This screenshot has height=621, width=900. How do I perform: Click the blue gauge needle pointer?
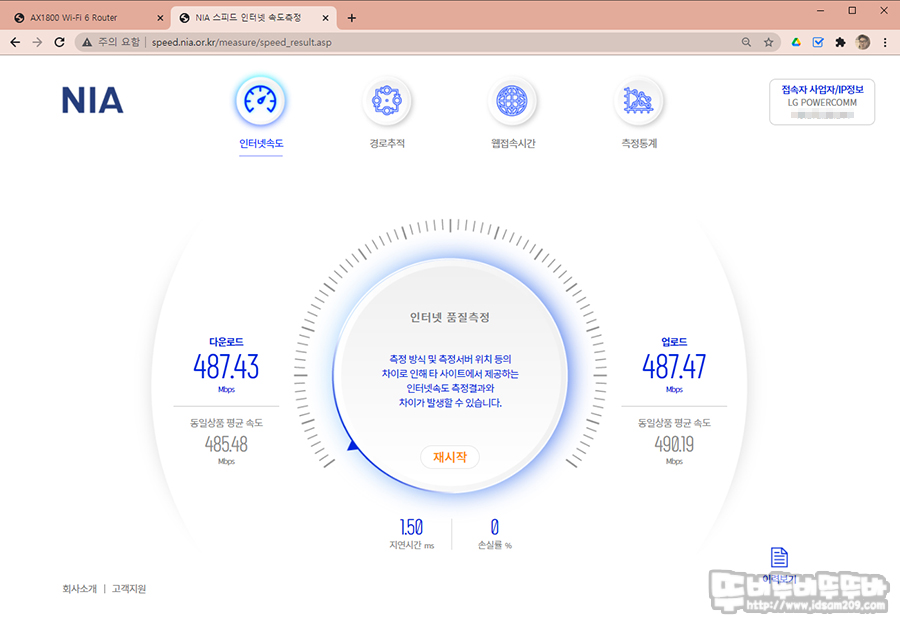click(353, 445)
